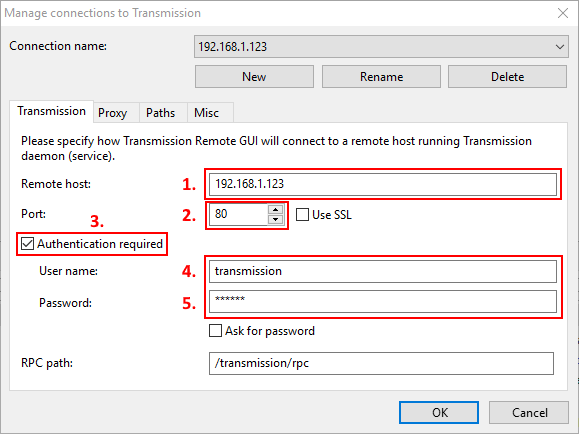This screenshot has width=579, height=434.
Task: Open the Paths tab
Action: pos(160,113)
